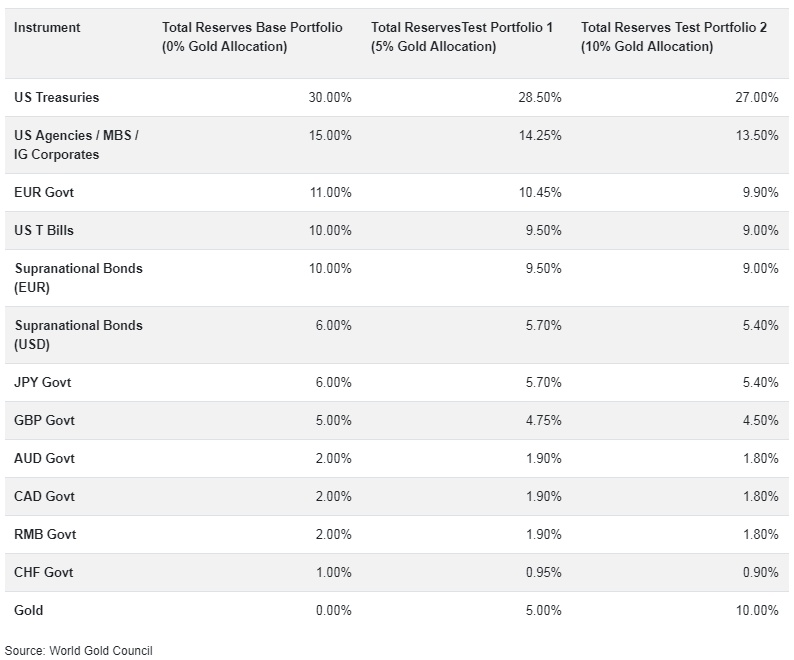Screen dimensions: 794x660
Task: Select the US T Bills row label
Action: tap(44, 230)
